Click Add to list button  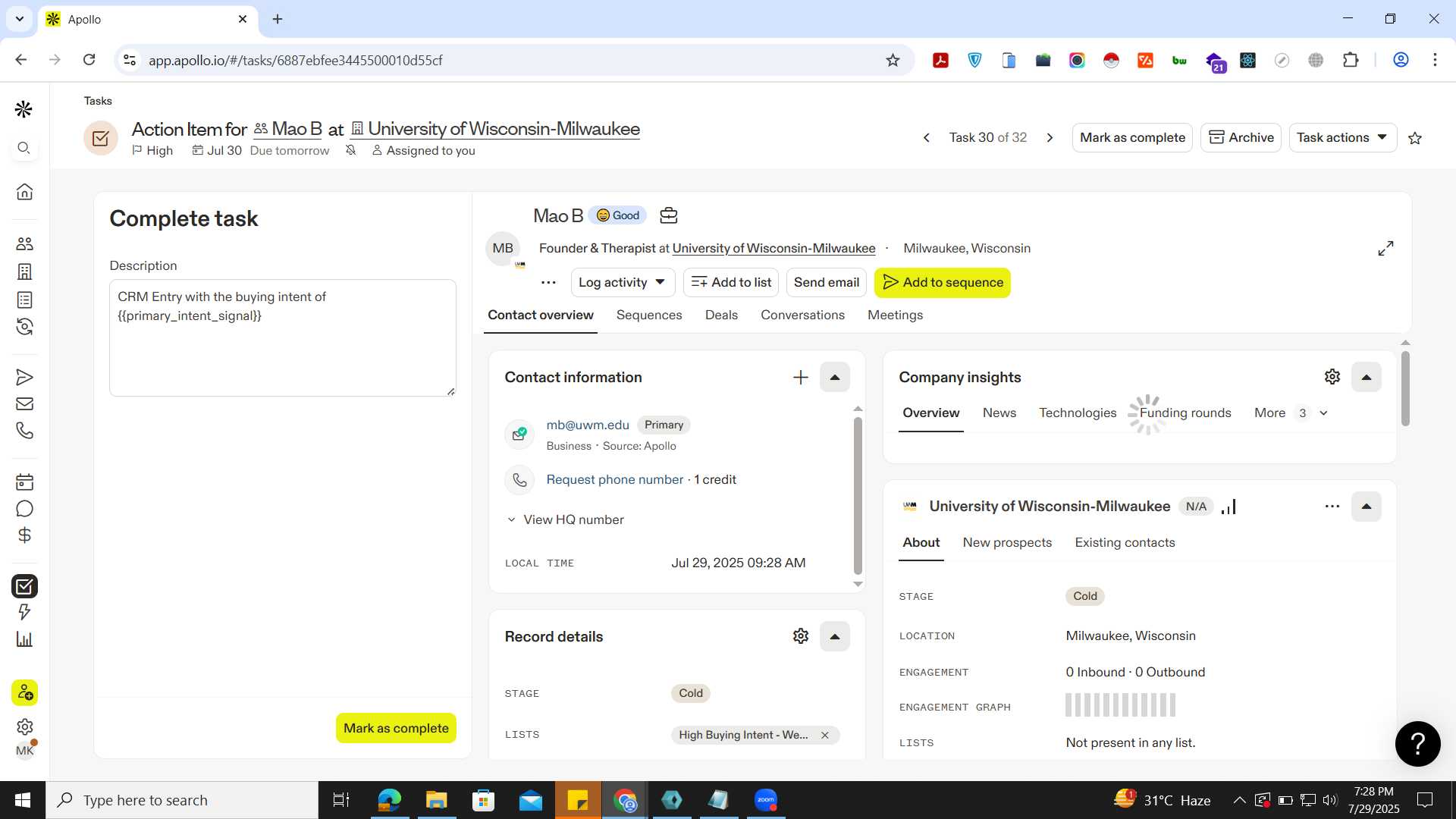coord(731,283)
